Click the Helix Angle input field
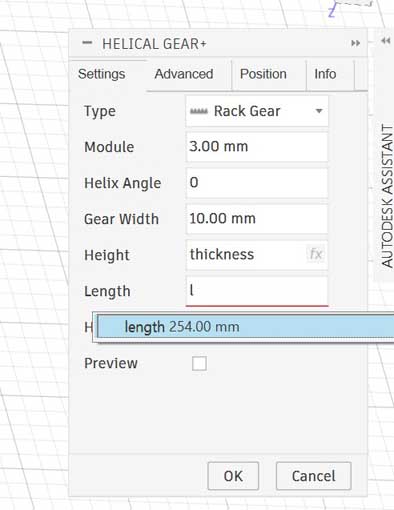This screenshot has width=394, height=510. point(257,183)
